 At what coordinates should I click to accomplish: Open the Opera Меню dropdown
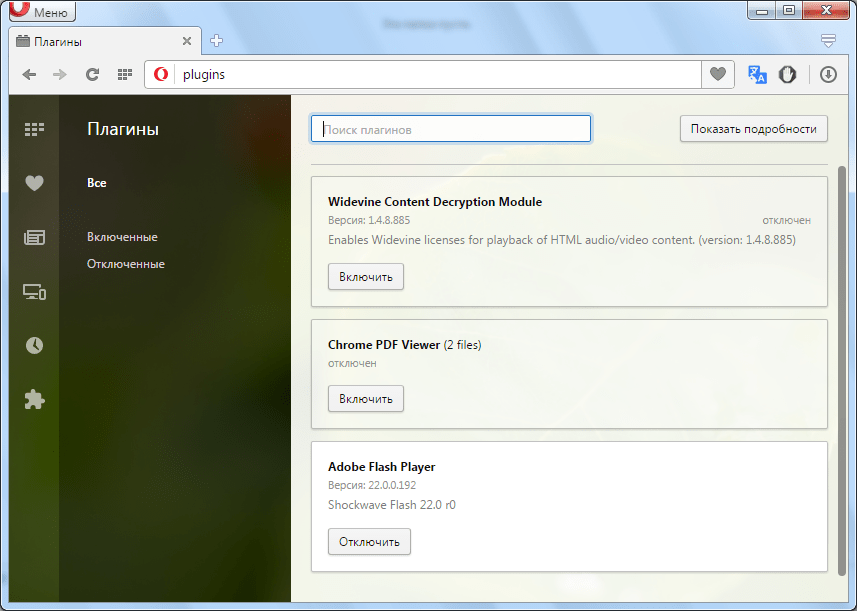[41, 13]
